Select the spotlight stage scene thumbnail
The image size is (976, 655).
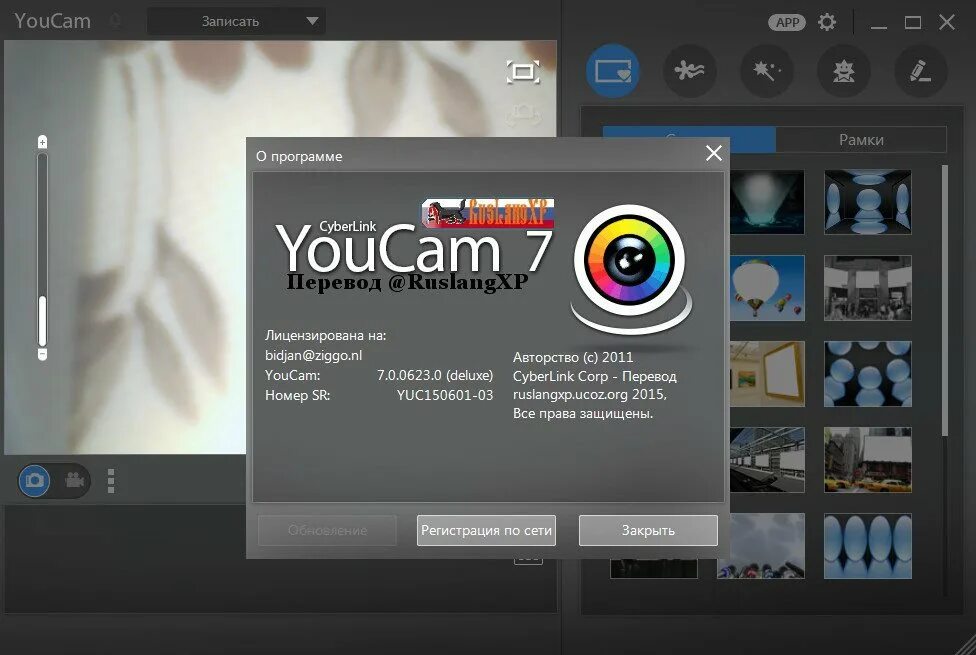point(766,202)
